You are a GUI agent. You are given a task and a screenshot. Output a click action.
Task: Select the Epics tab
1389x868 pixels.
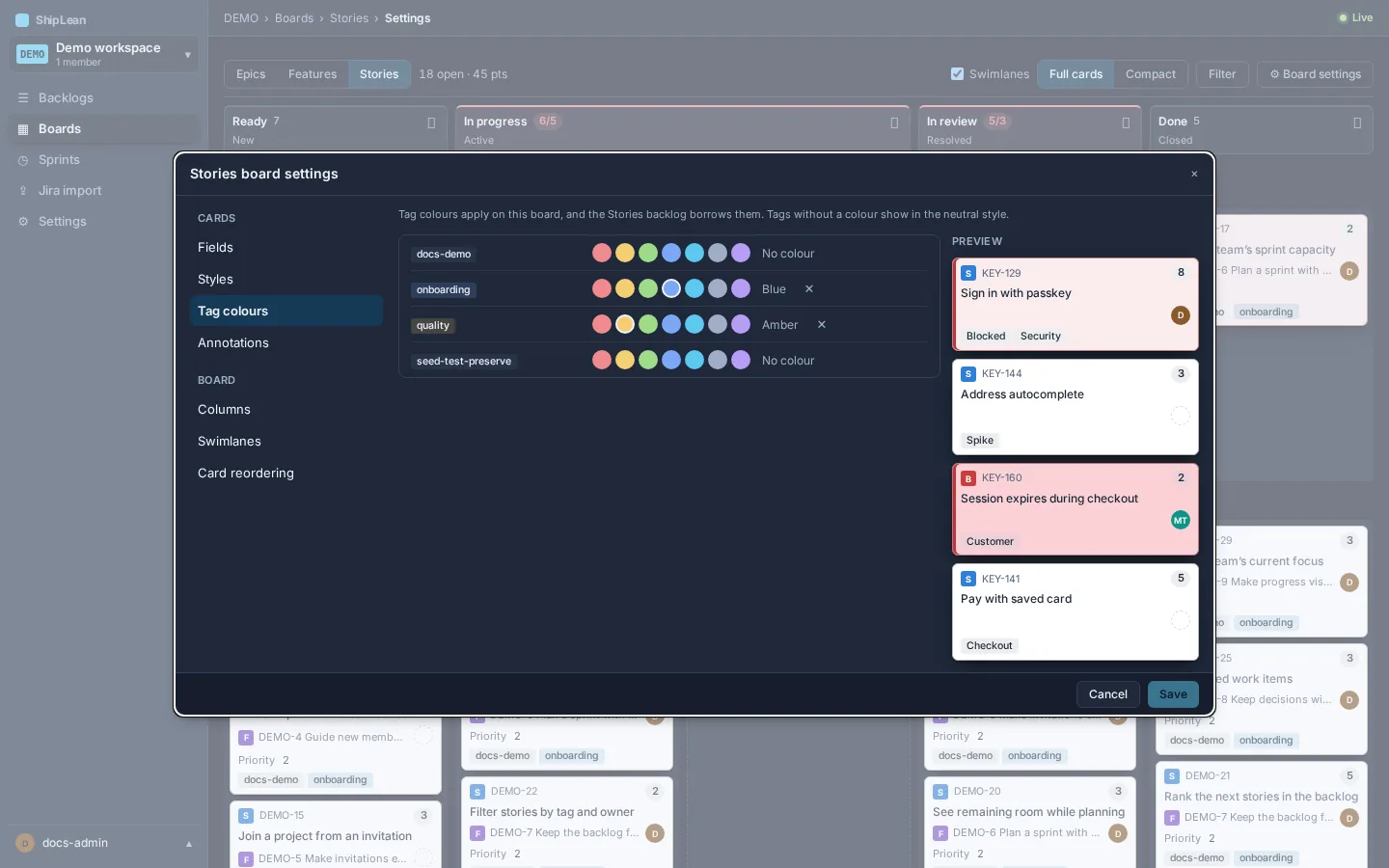[251, 74]
